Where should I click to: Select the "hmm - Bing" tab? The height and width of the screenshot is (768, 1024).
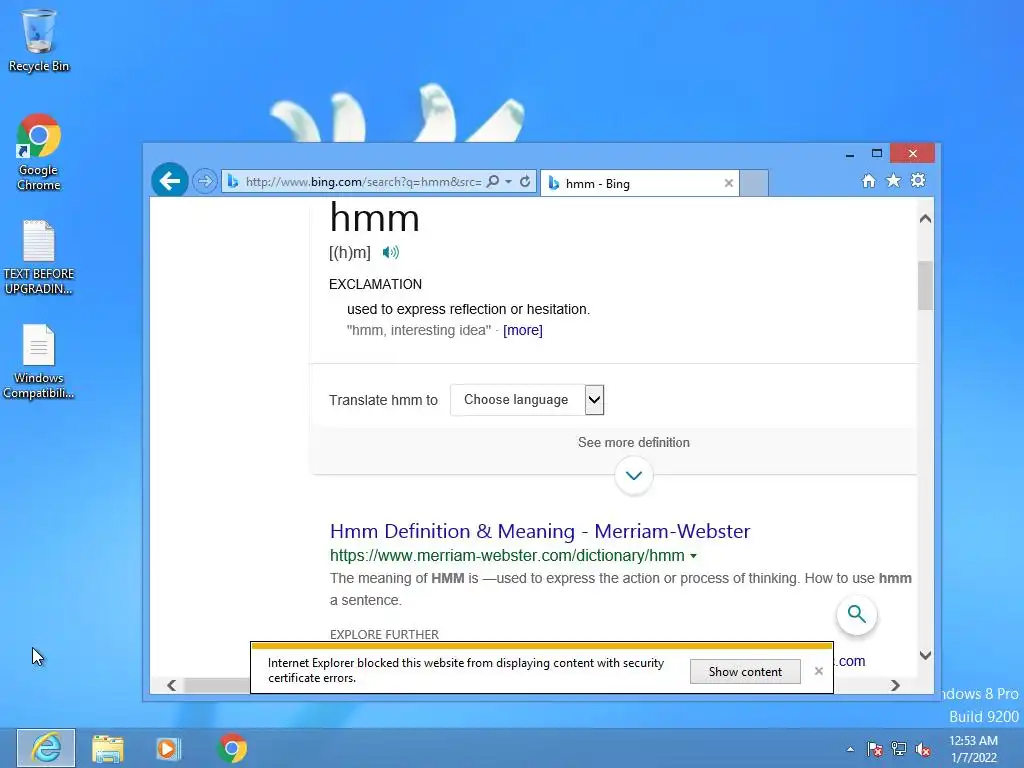coord(639,184)
